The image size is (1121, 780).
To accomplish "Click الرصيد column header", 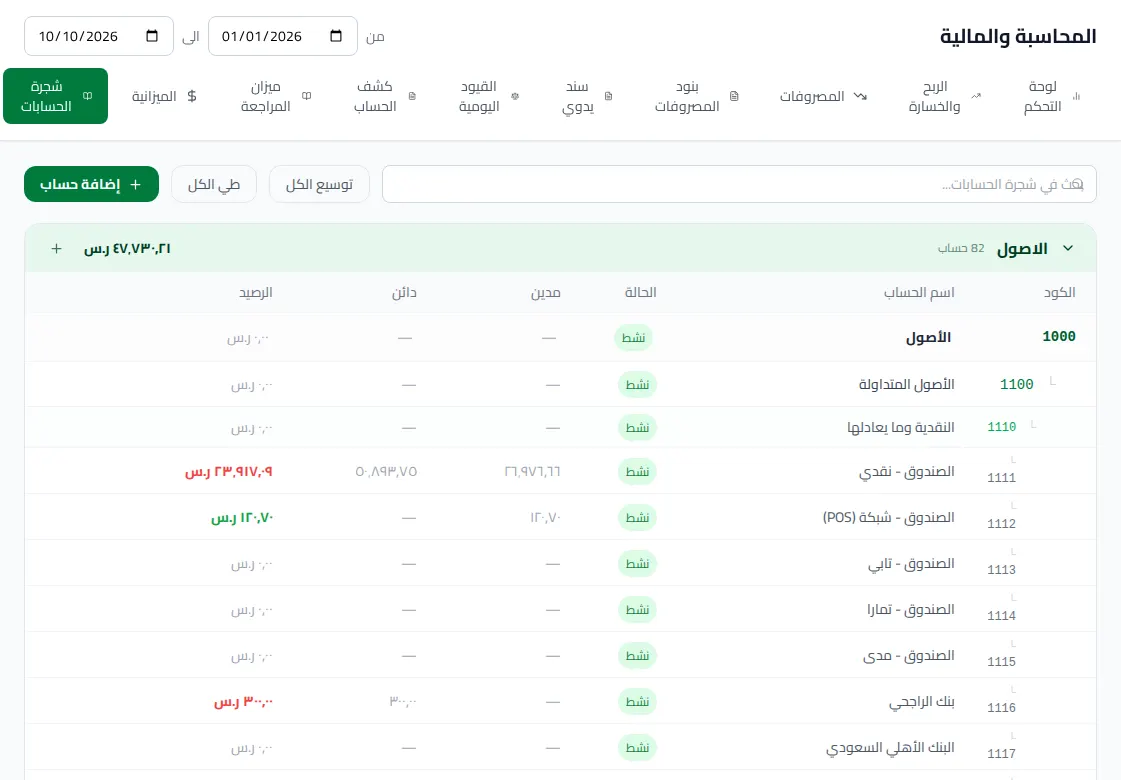I will pos(256,292).
